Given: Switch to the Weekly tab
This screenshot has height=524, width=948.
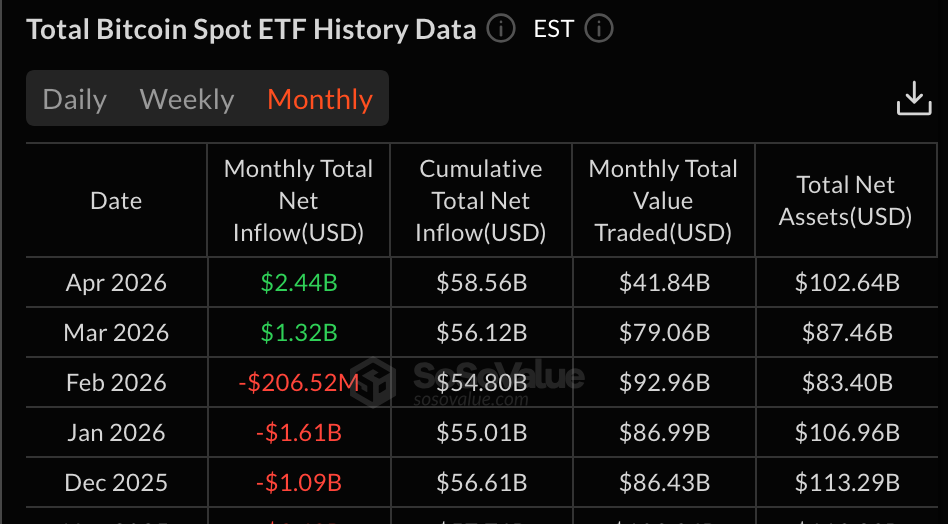Looking at the screenshot, I should [187, 99].
